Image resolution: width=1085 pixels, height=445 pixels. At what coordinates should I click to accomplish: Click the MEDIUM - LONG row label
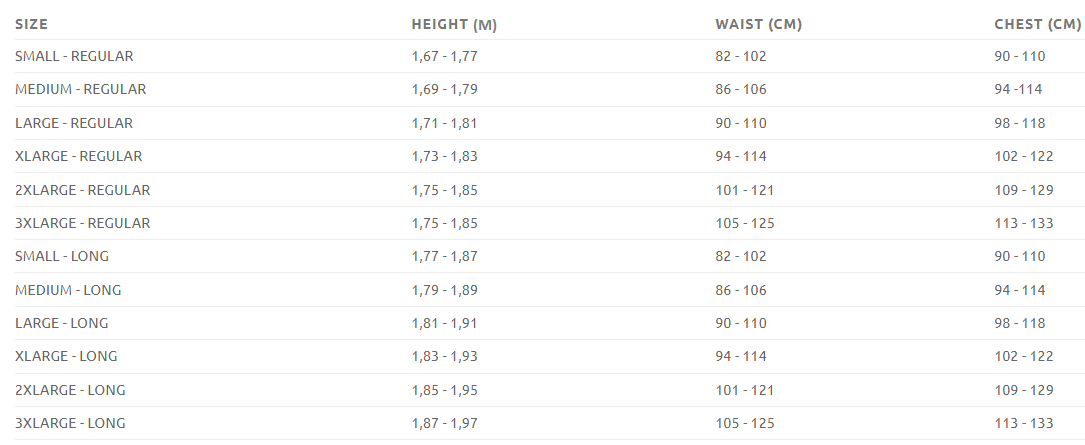coord(68,290)
